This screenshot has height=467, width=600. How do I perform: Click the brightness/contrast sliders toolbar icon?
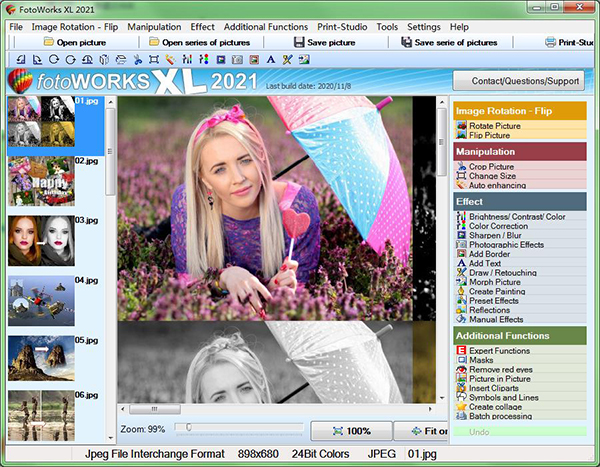(187, 59)
